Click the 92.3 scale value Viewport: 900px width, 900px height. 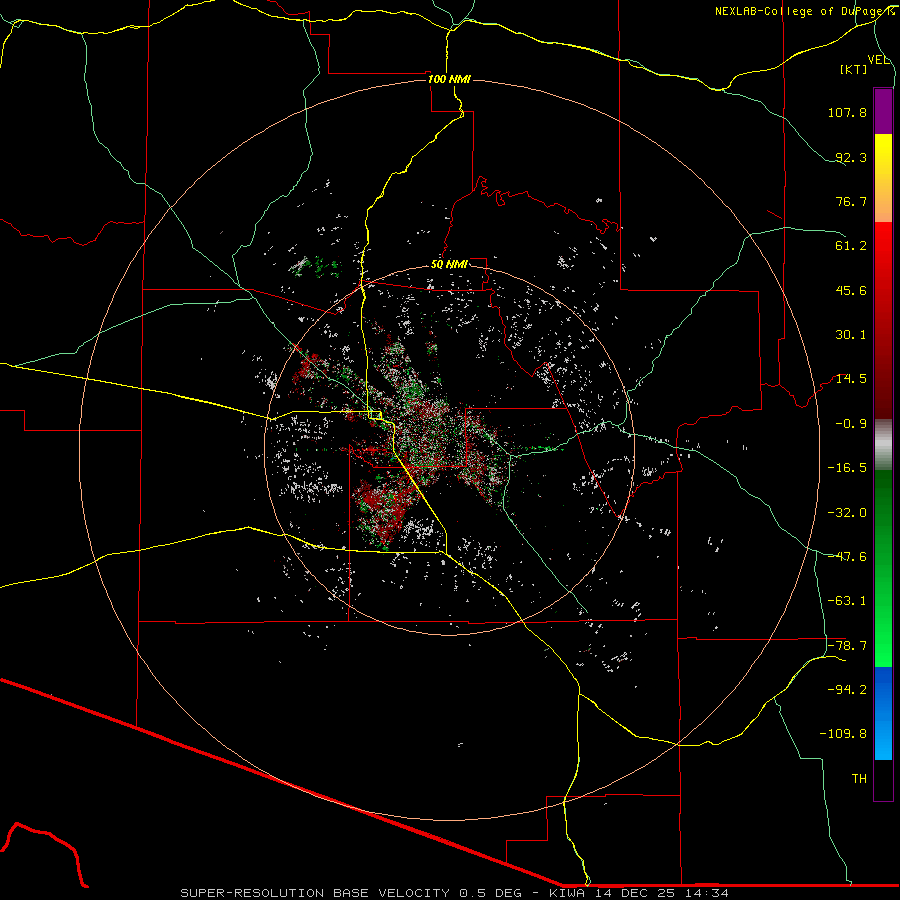851,157
